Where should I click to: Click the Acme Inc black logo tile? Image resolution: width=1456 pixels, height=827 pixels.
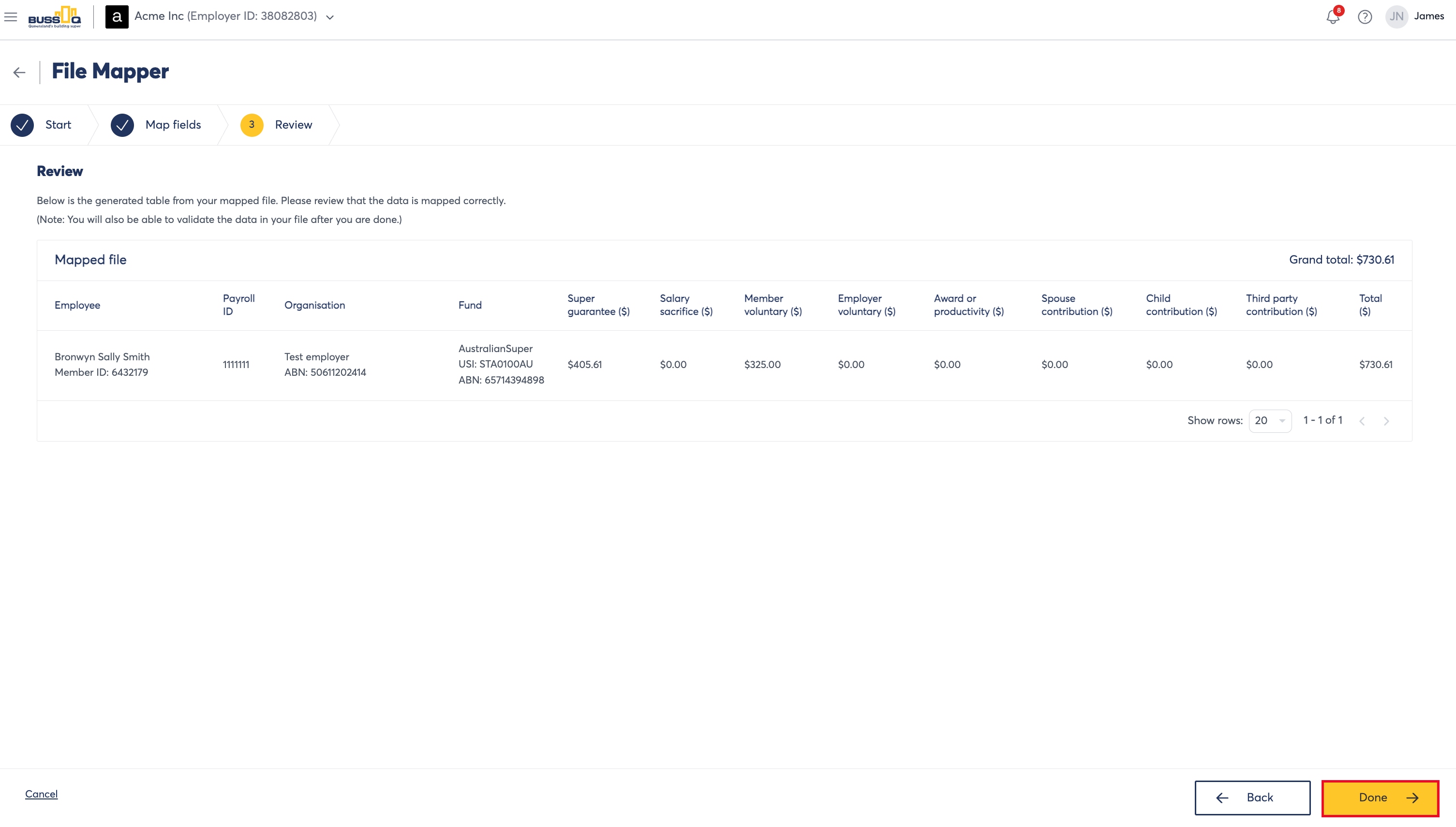117,16
